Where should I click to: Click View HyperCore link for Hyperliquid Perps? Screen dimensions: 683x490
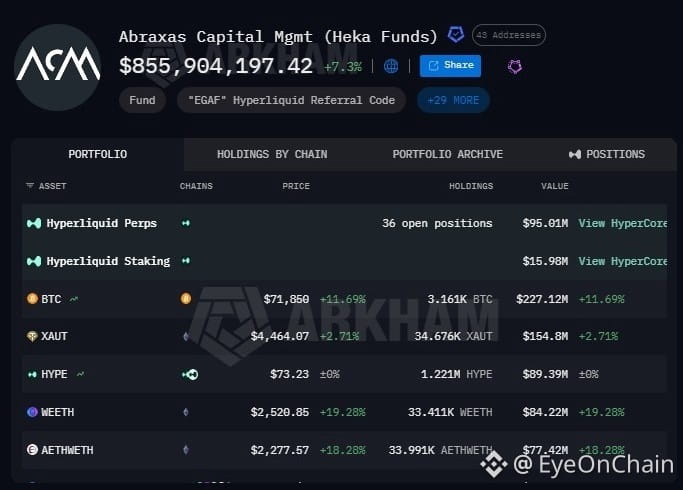tap(623, 223)
